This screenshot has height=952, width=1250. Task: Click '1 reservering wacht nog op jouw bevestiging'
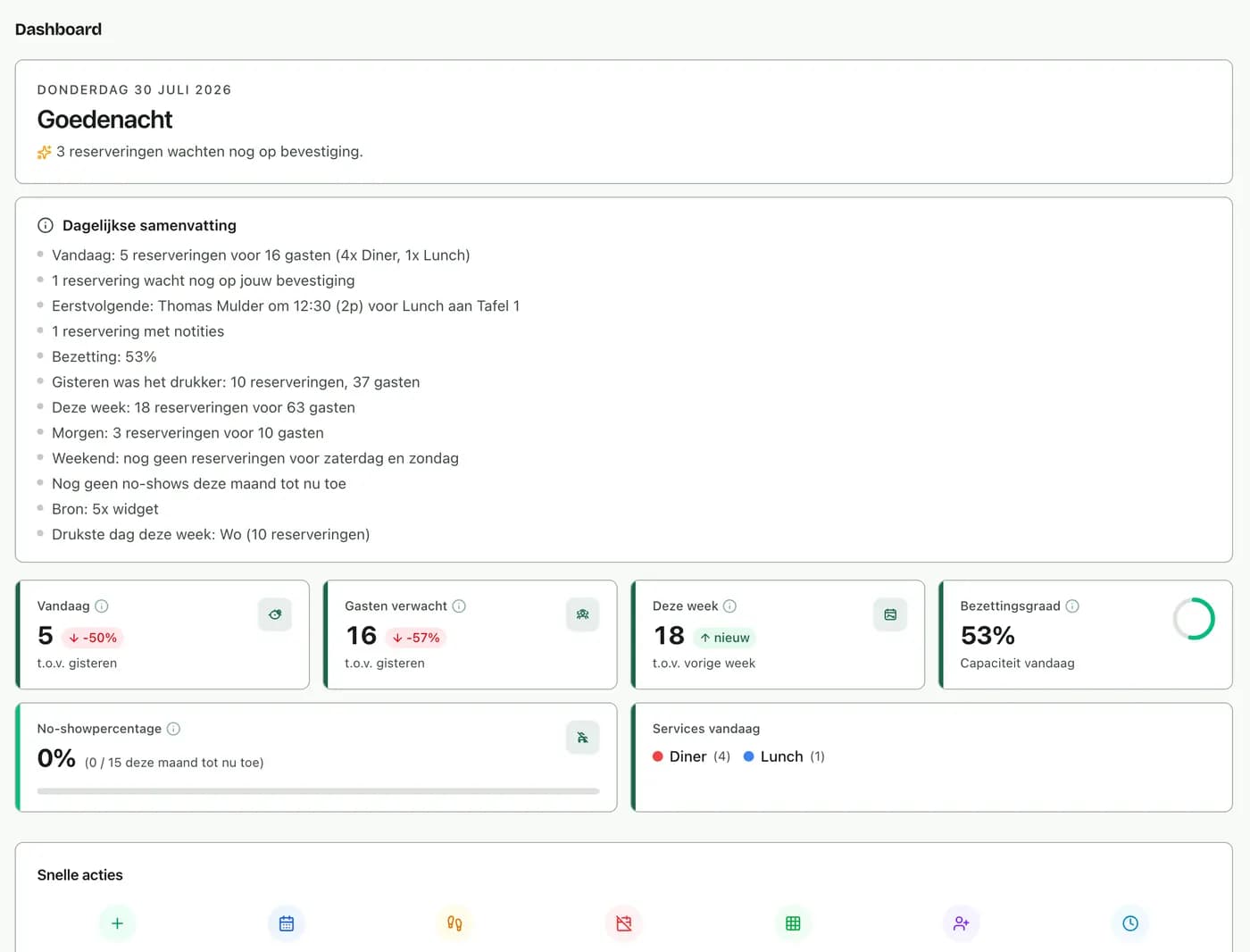[x=204, y=280]
